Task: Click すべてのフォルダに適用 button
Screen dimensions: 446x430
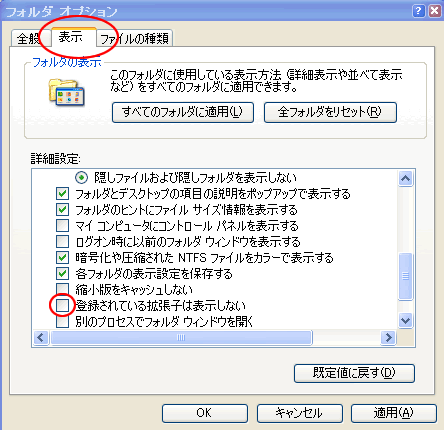Action: click(x=183, y=112)
